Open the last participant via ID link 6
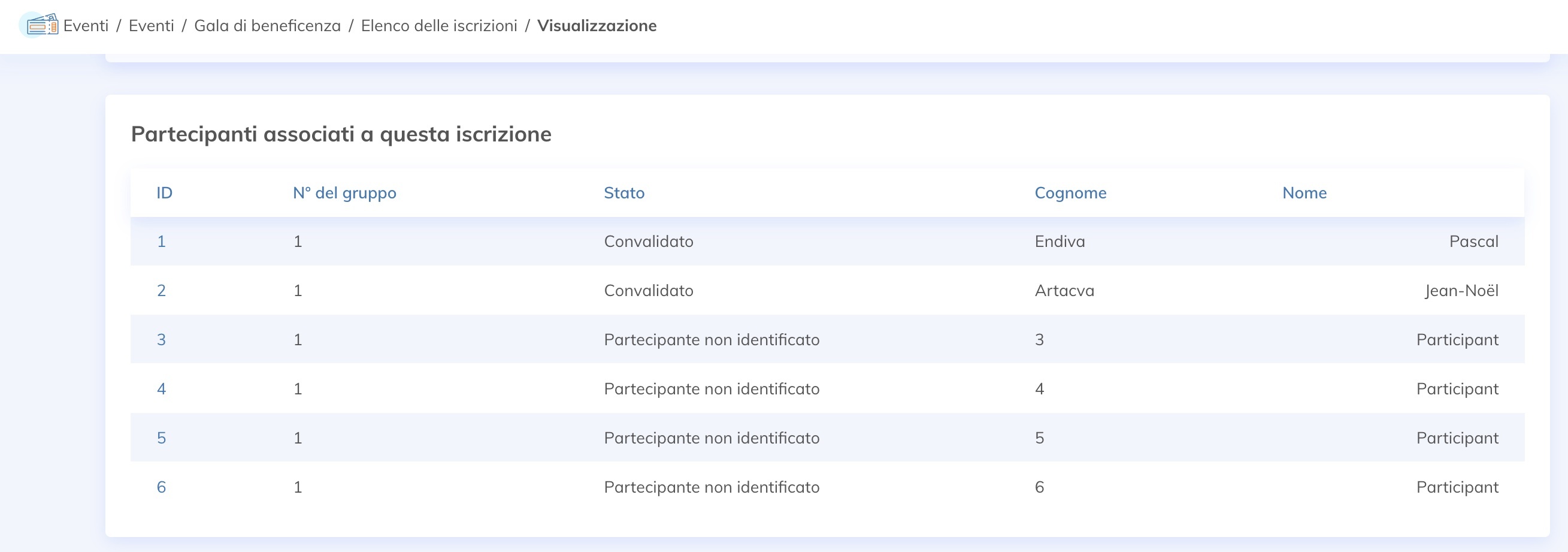This screenshot has height=552, width=1568. pos(161,487)
